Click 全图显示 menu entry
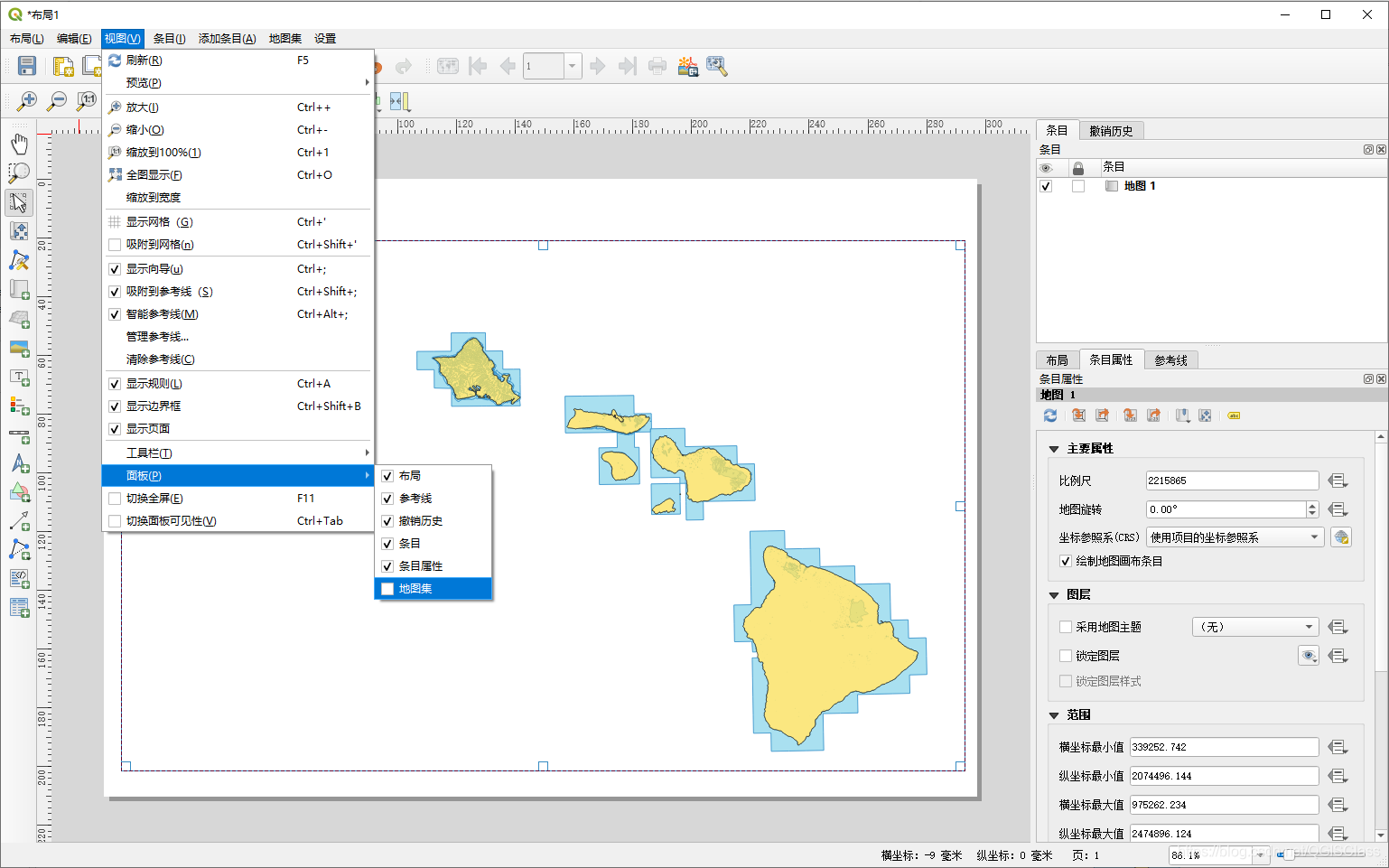Screen dimensions: 1389x868 tap(238, 175)
